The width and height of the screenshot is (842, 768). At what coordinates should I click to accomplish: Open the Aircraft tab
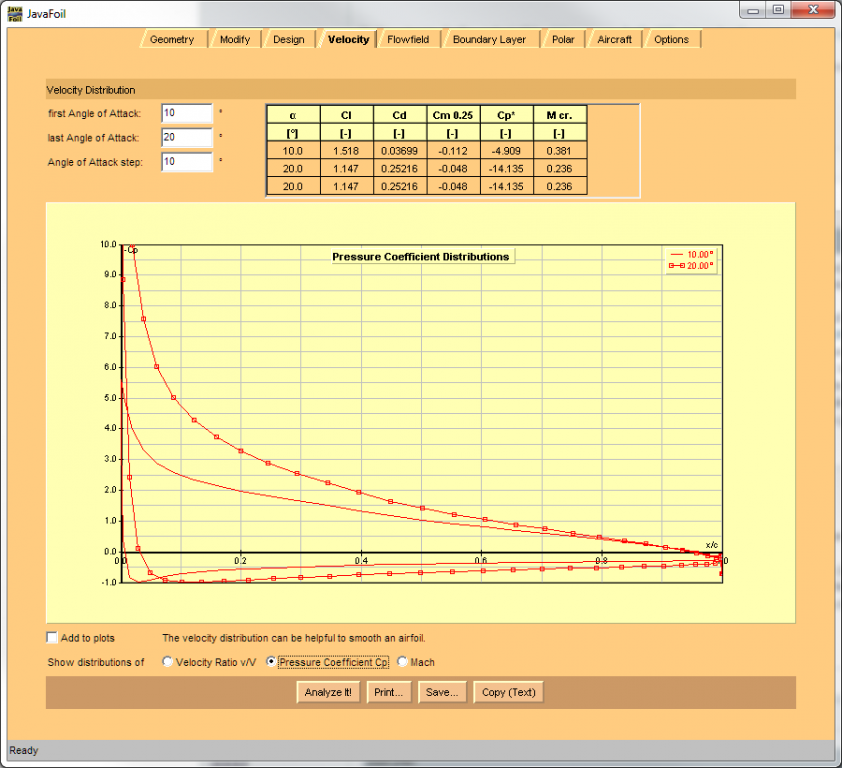(614, 40)
